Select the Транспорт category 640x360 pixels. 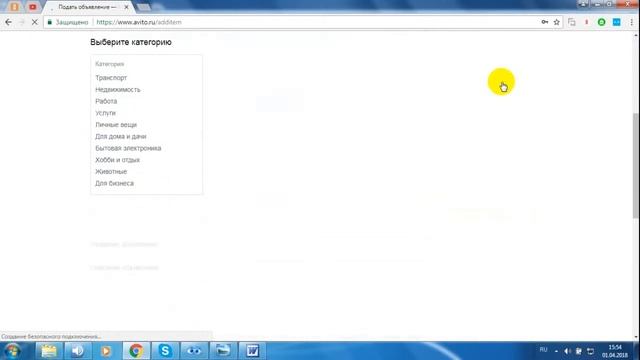(x=111, y=78)
